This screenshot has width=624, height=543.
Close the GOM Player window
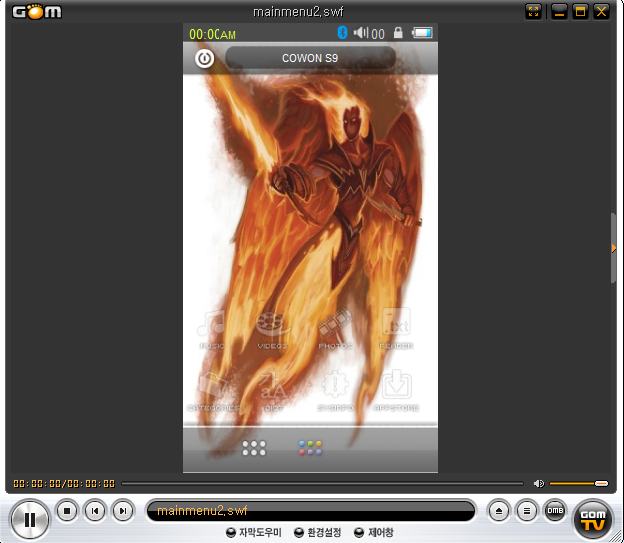pos(601,12)
